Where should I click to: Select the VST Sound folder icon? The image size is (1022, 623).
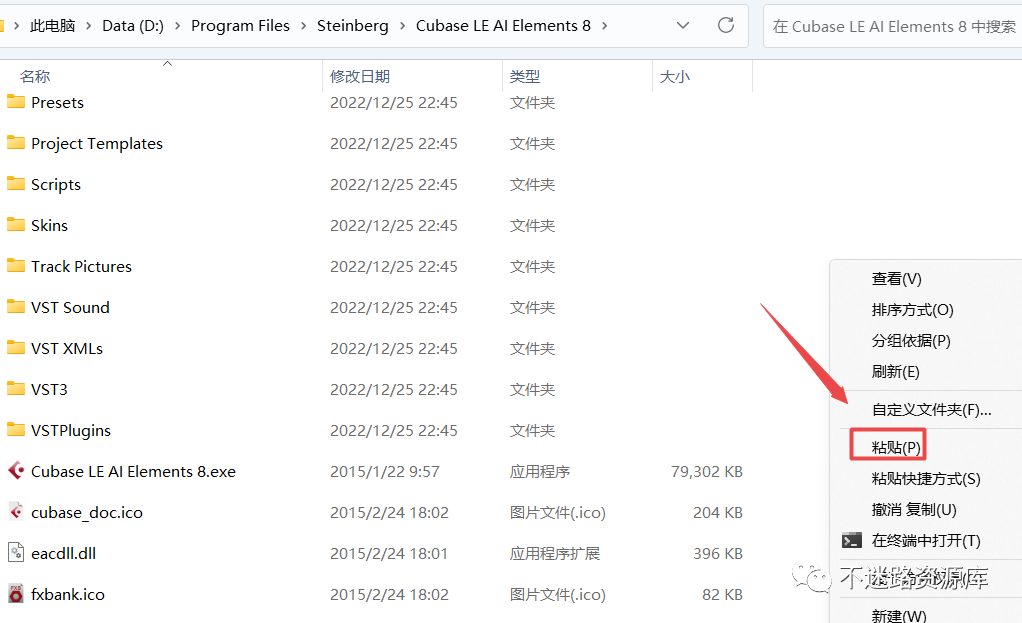[16, 307]
